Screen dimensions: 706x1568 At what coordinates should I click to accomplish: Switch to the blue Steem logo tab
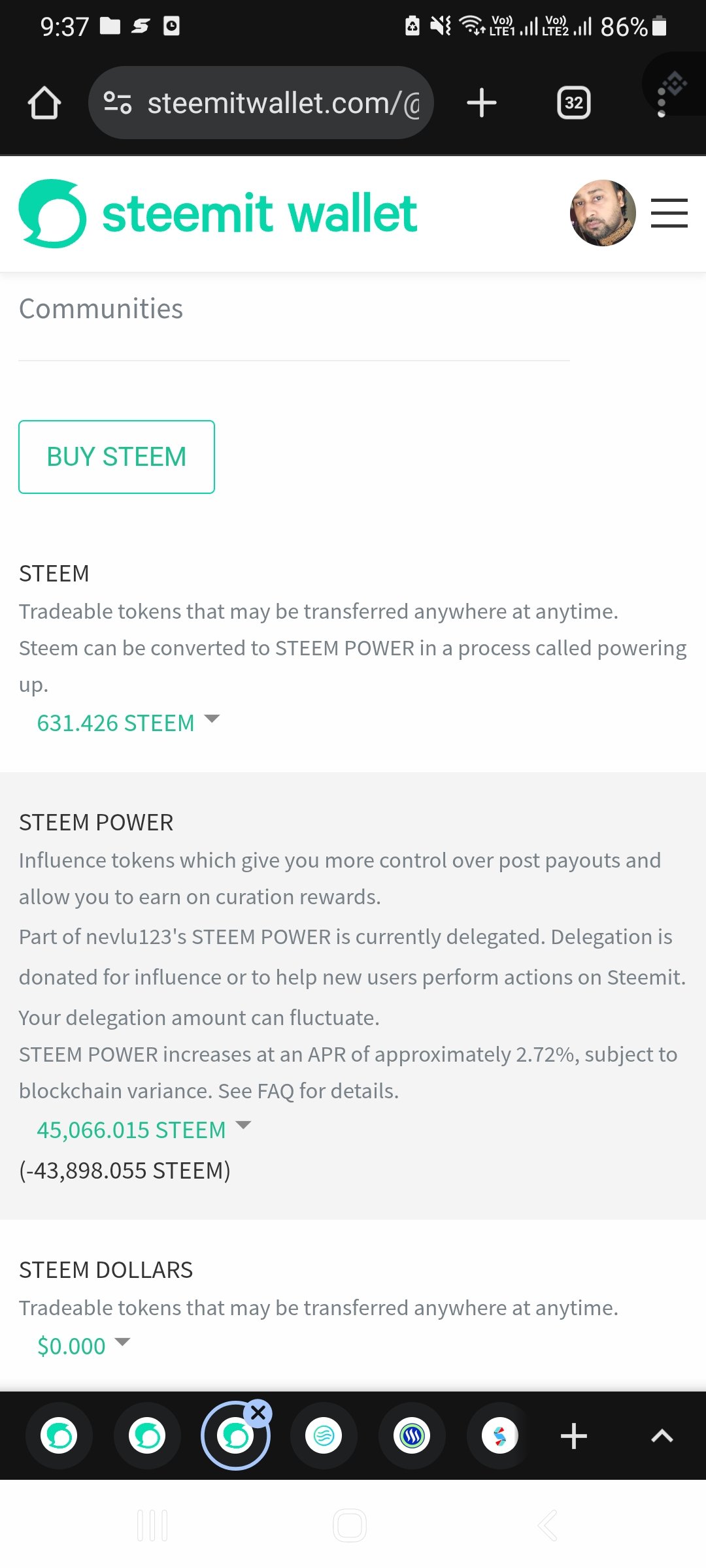click(x=412, y=1435)
